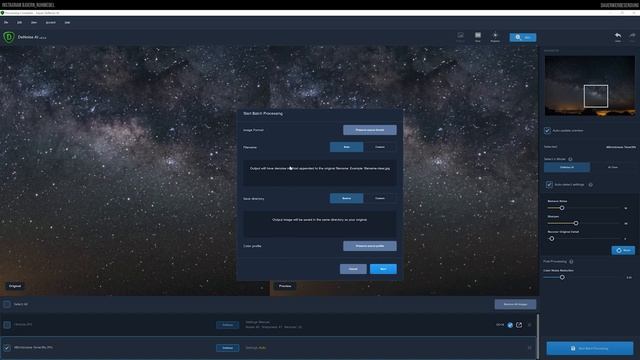
Task: Toggle the first image row checkbox
Action: click(x=7, y=324)
